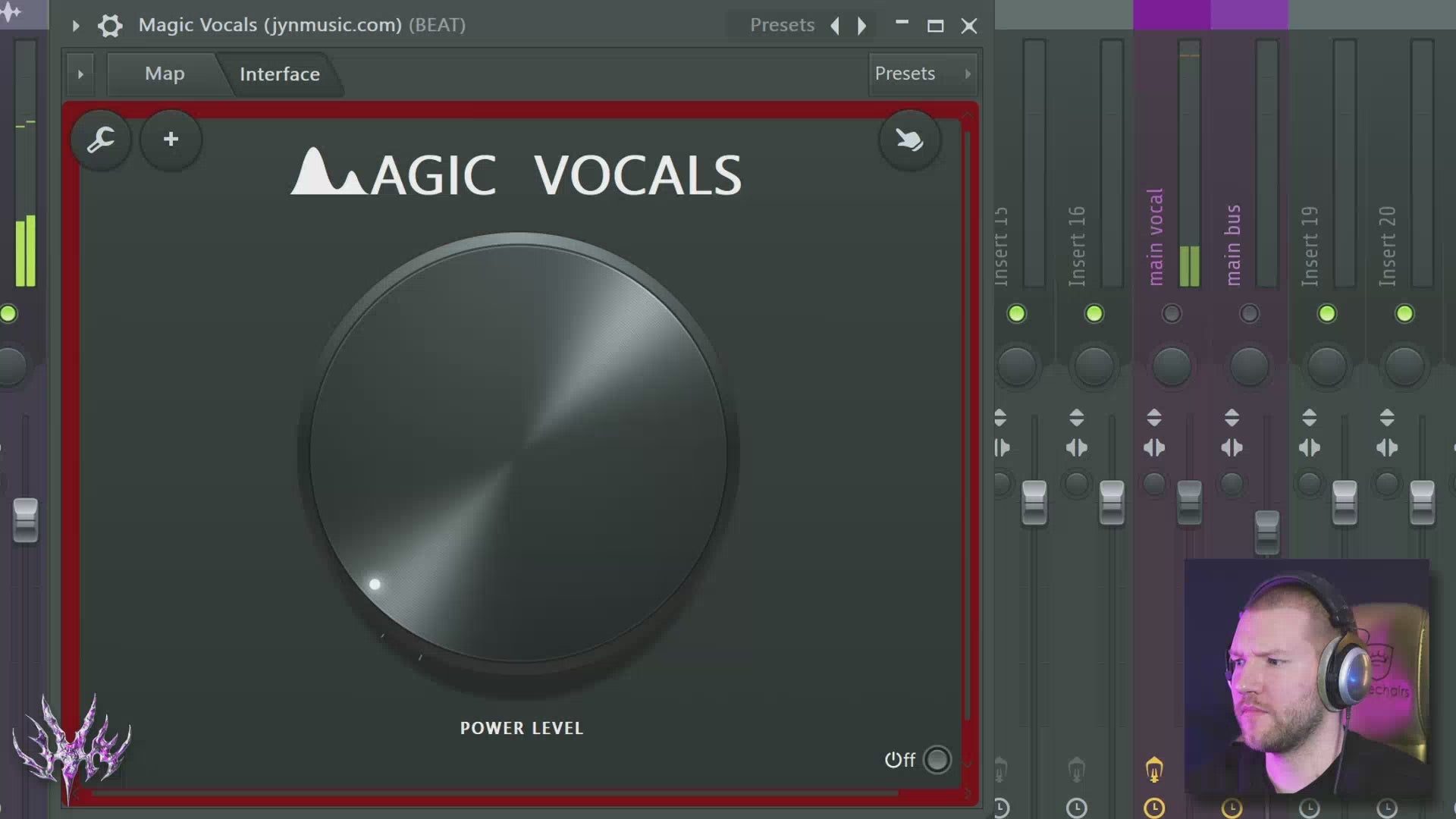This screenshot has height=819, width=1456.
Task: Click the stereo separation arrows on Insert 16
Action: (x=1077, y=447)
